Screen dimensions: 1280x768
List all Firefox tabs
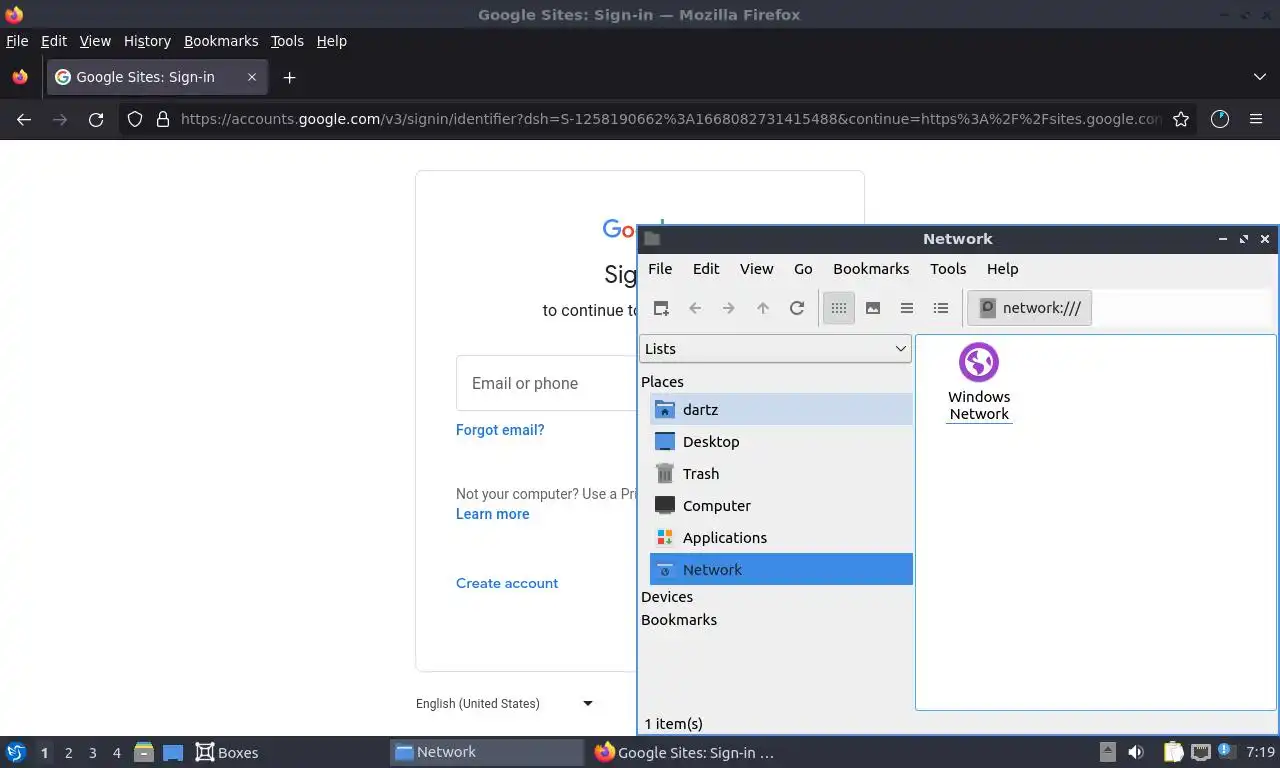click(x=1260, y=77)
